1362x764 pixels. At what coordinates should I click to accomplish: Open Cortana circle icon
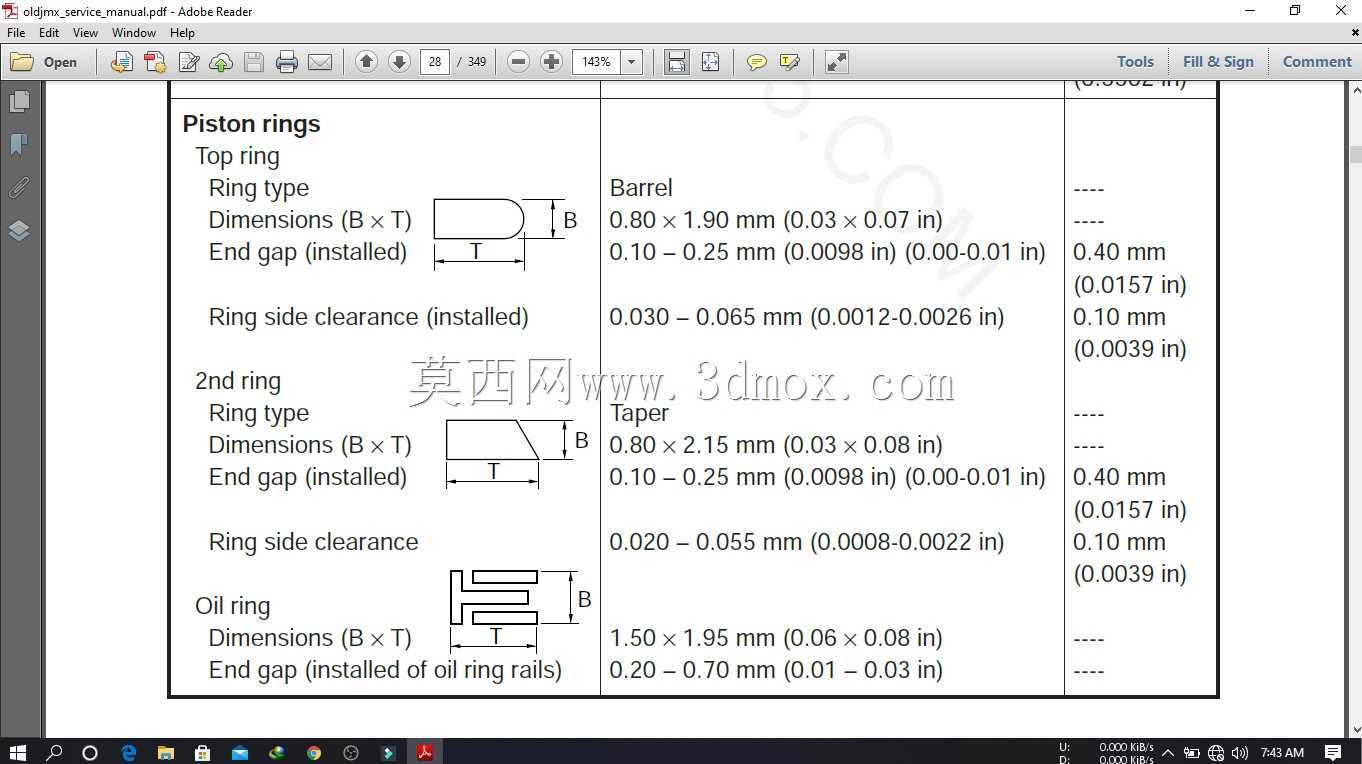[x=90, y=752]
